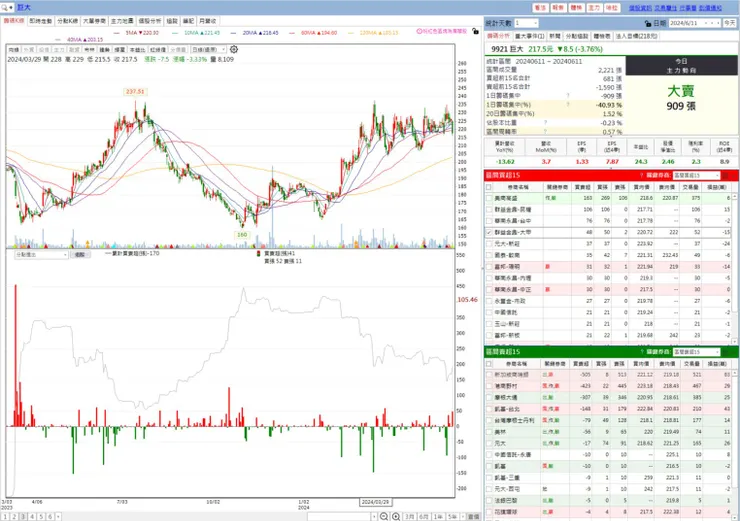This screenshot has width=740, height=521.
Task: Open the 體檢表 tab
Action: tap(602, 36)
